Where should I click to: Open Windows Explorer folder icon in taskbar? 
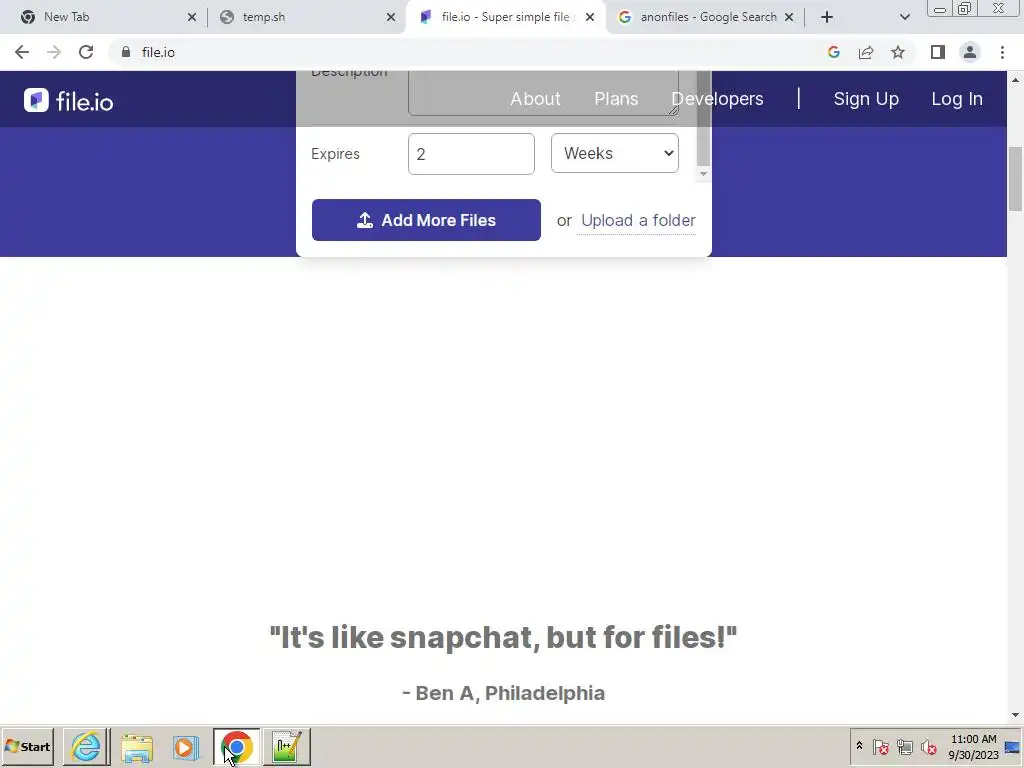pos(136,746)
